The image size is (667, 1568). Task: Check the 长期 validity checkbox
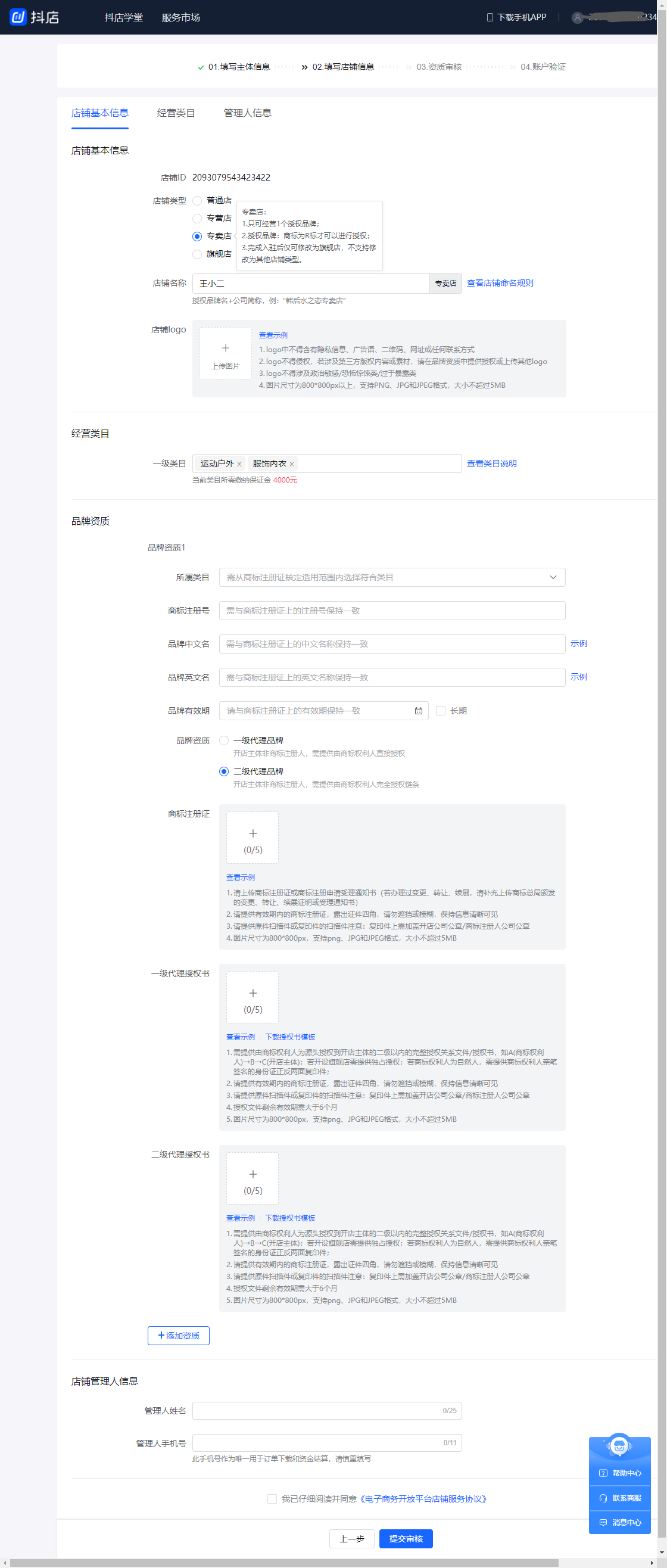click(x=441, y=711)
